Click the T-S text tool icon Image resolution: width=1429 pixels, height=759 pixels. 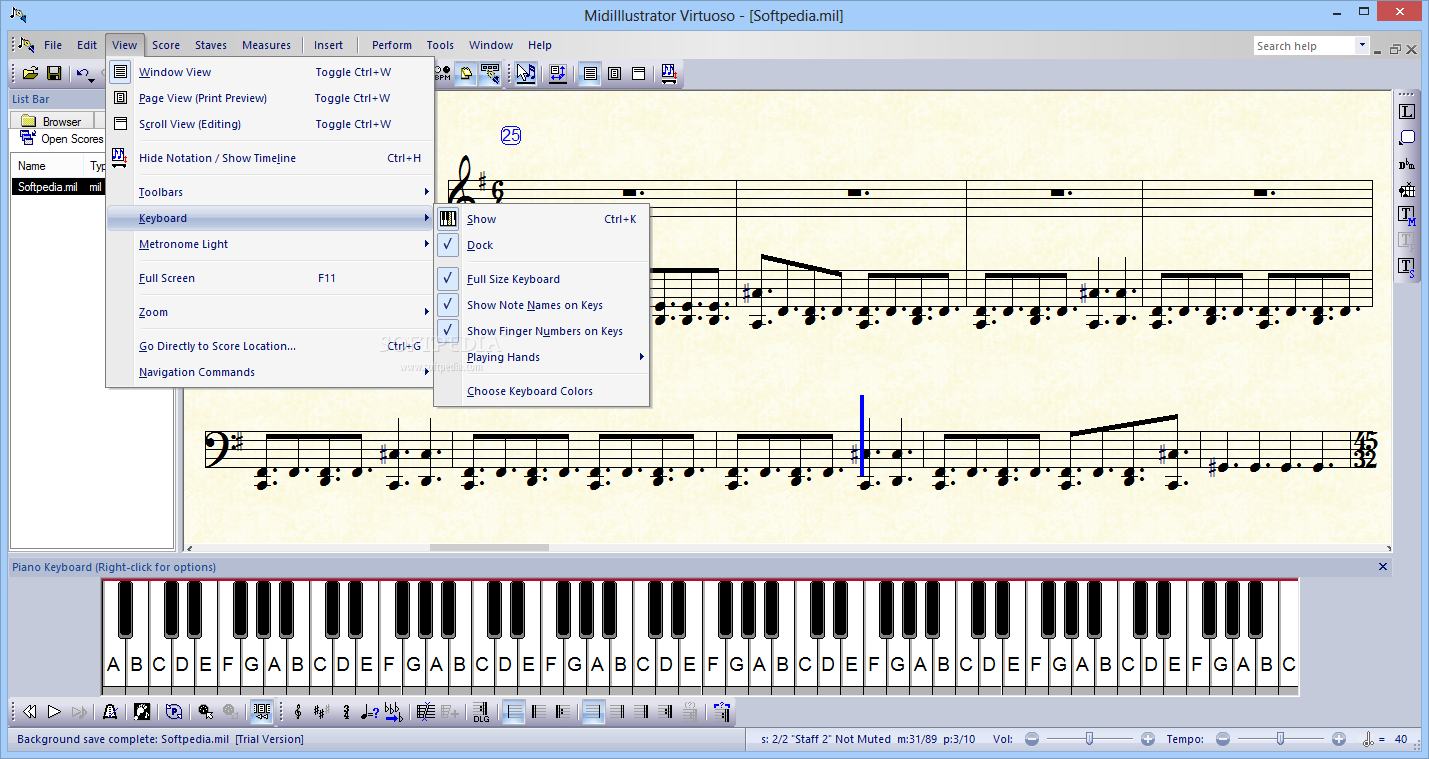pos(1407,266)
